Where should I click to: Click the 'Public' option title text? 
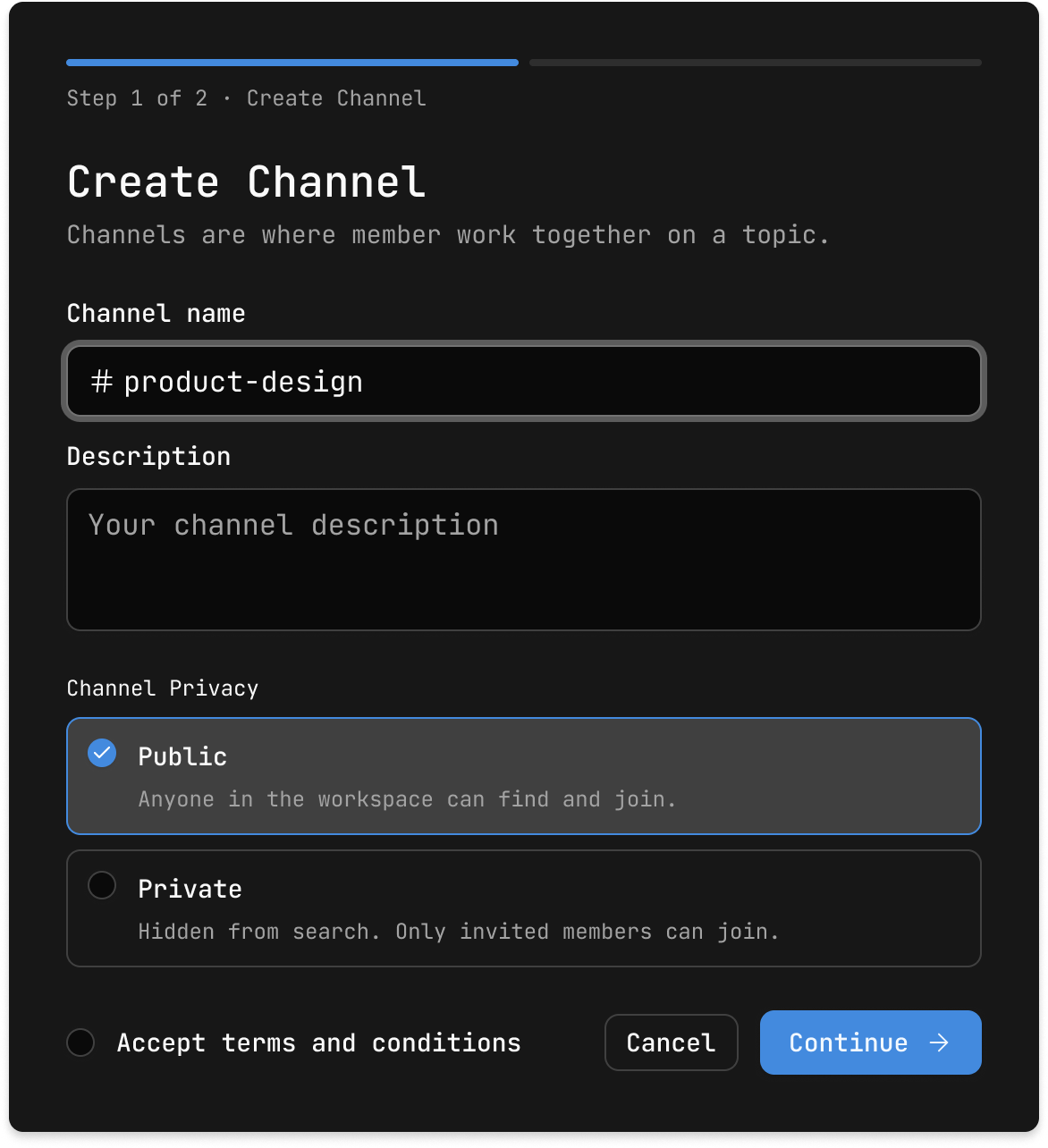[182, 756]
